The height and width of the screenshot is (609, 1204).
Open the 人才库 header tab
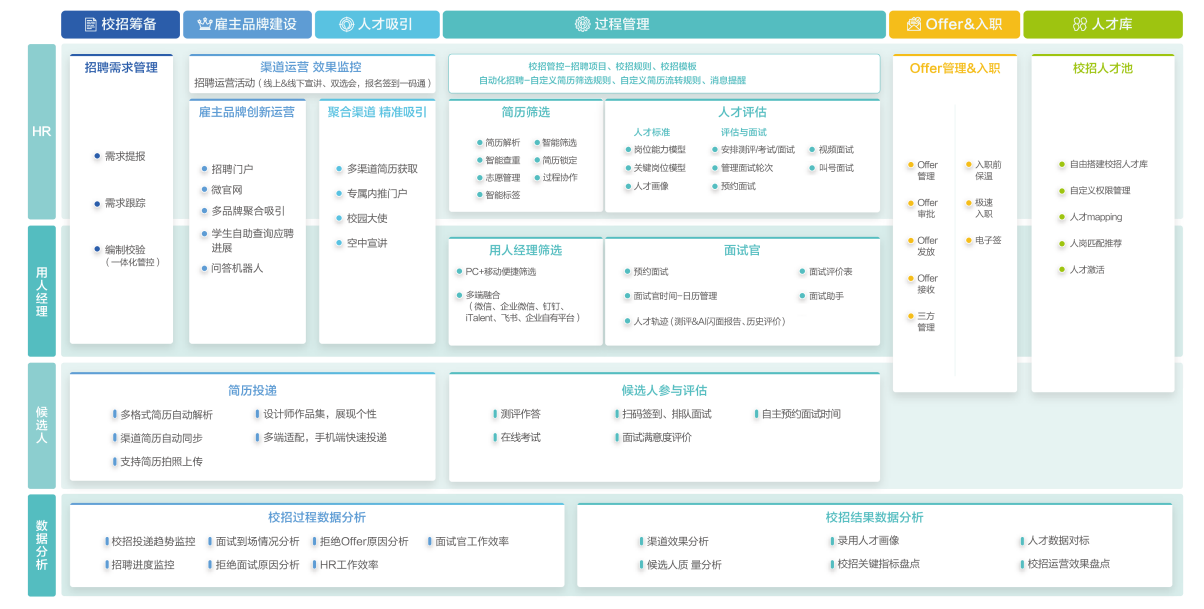point(1102,24)
